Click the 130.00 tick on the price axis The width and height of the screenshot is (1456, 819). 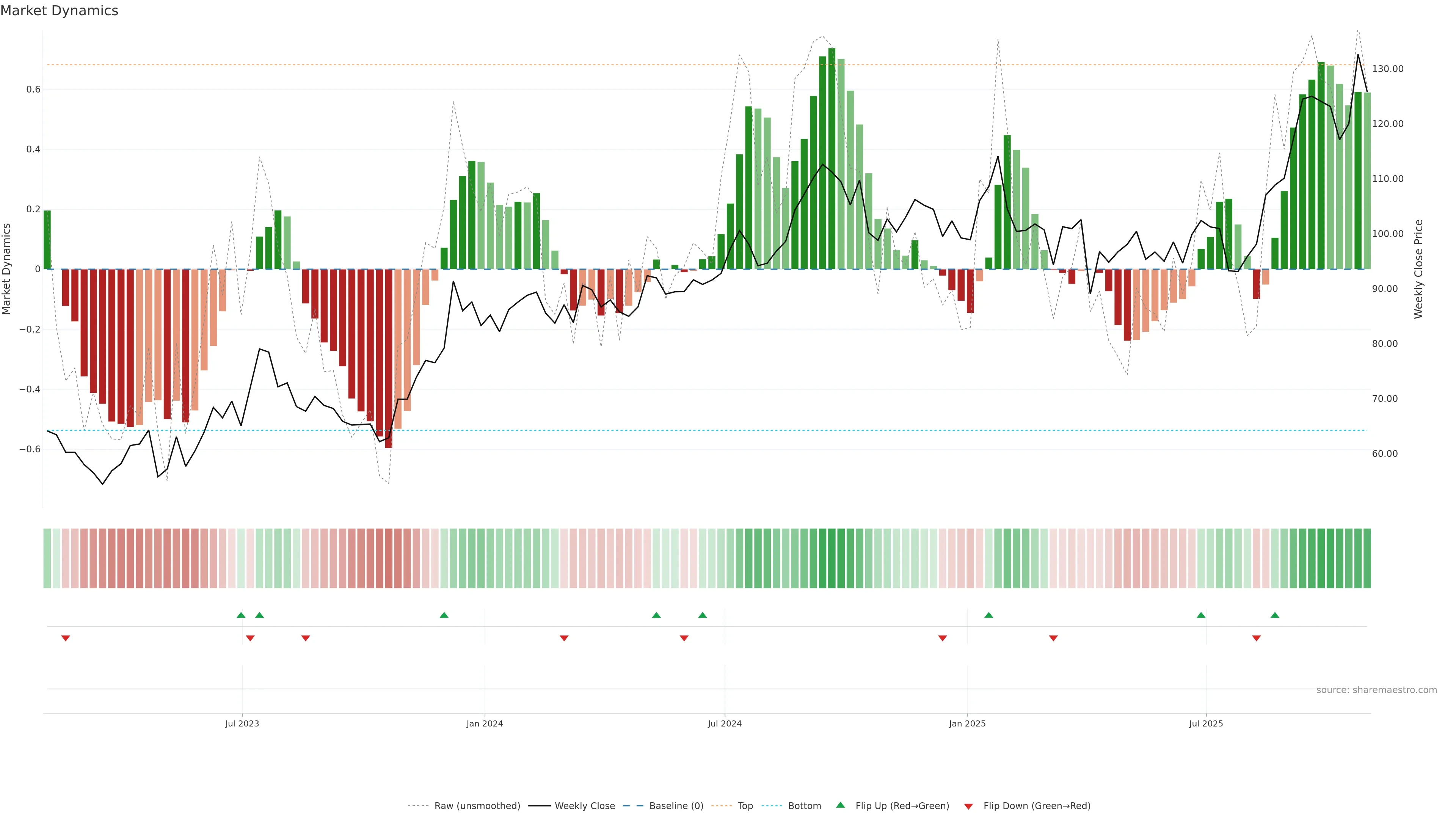click(x=1388, y=69)
